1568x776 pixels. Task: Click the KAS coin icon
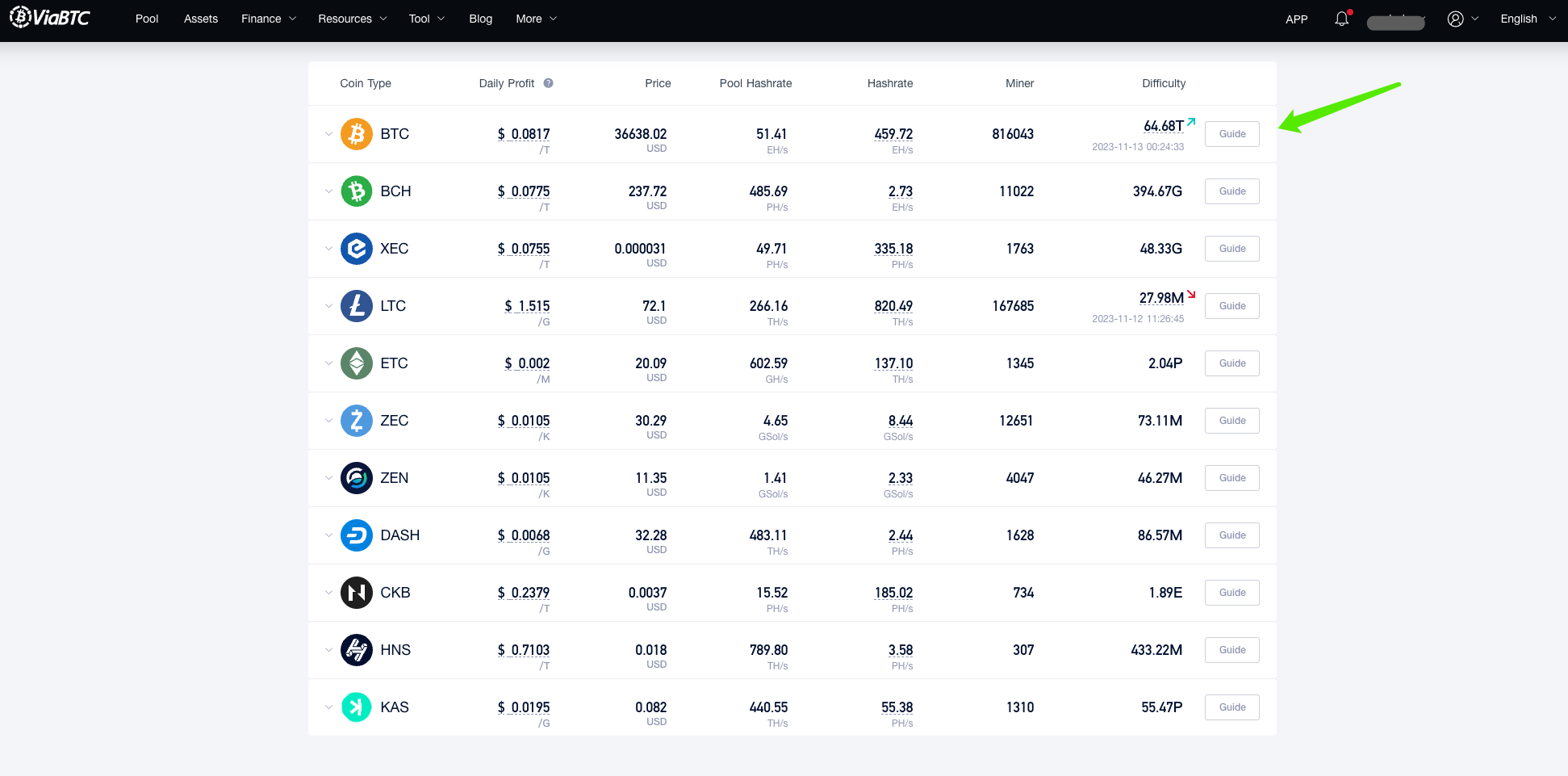[x=356, y=707]
